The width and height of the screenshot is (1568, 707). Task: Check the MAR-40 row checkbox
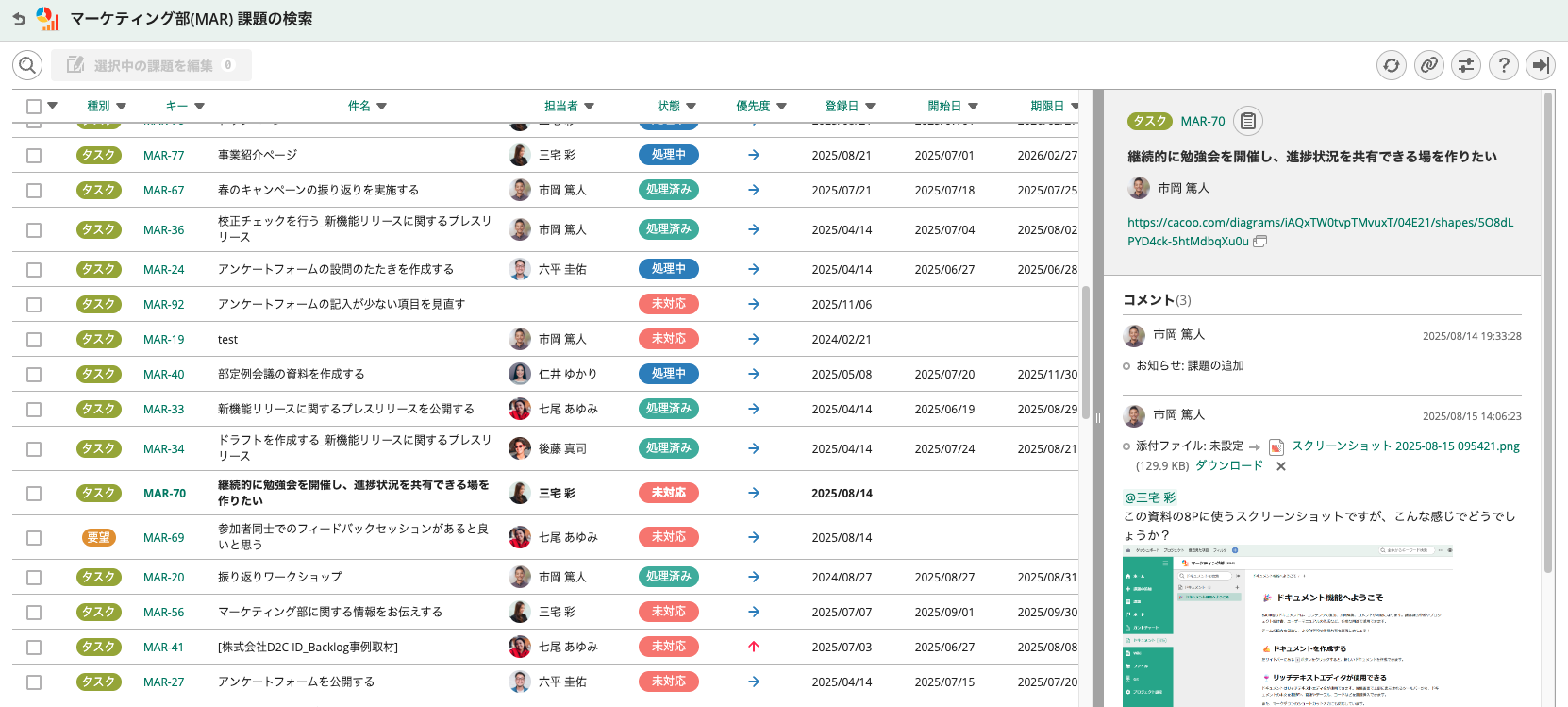click(x=34, y=375)
